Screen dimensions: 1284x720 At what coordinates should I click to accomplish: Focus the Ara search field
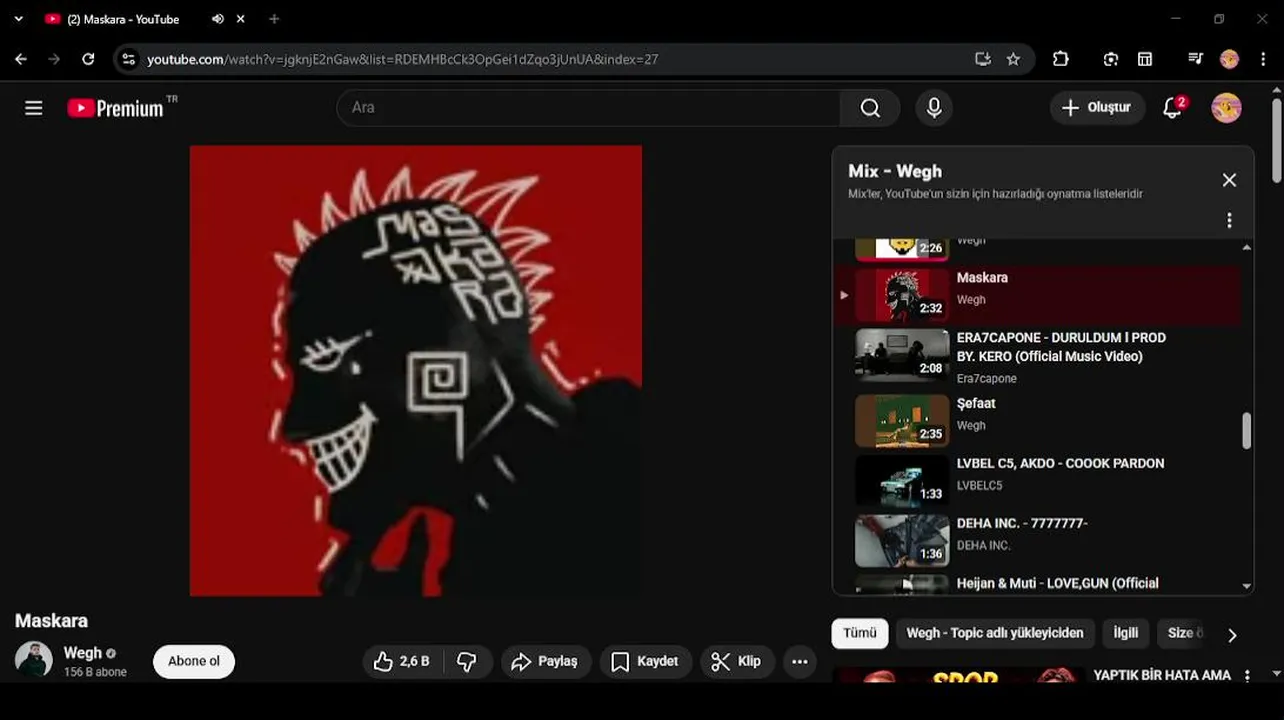pos(590,108)
